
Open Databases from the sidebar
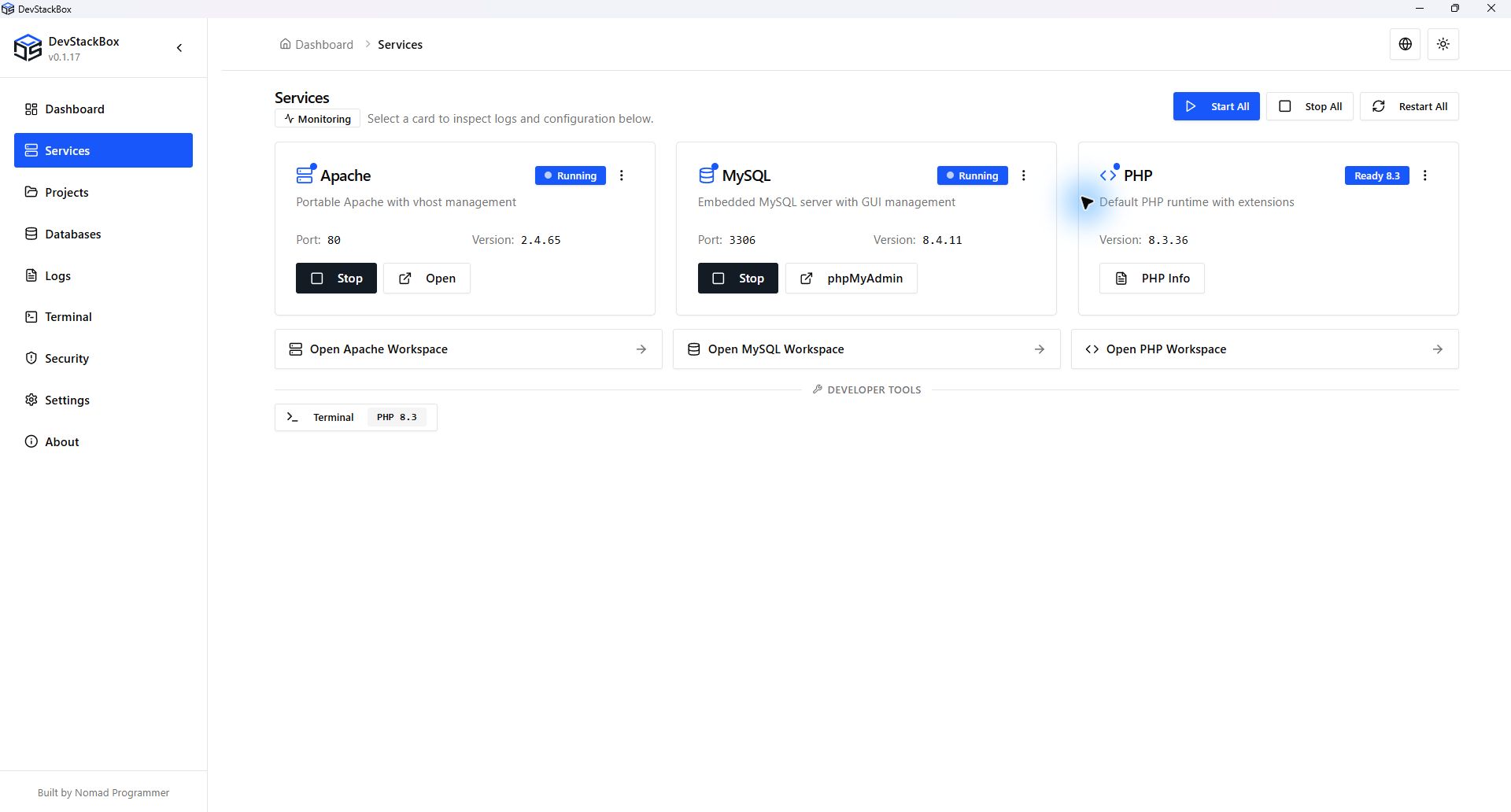coord(103,234)
